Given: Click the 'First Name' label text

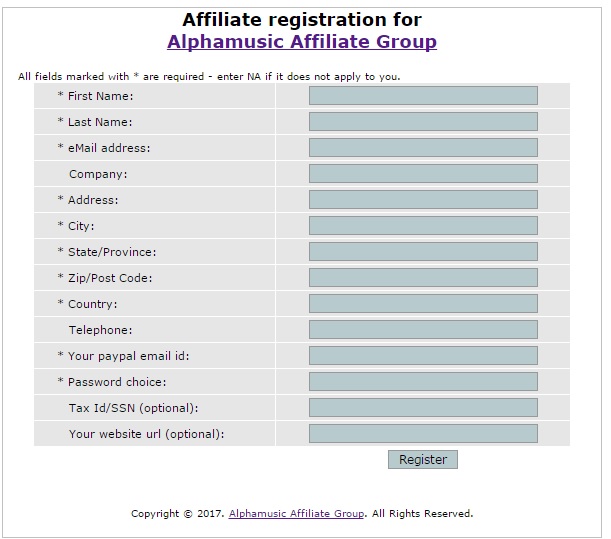Looking at the screenshot, I should coord(101,96).
